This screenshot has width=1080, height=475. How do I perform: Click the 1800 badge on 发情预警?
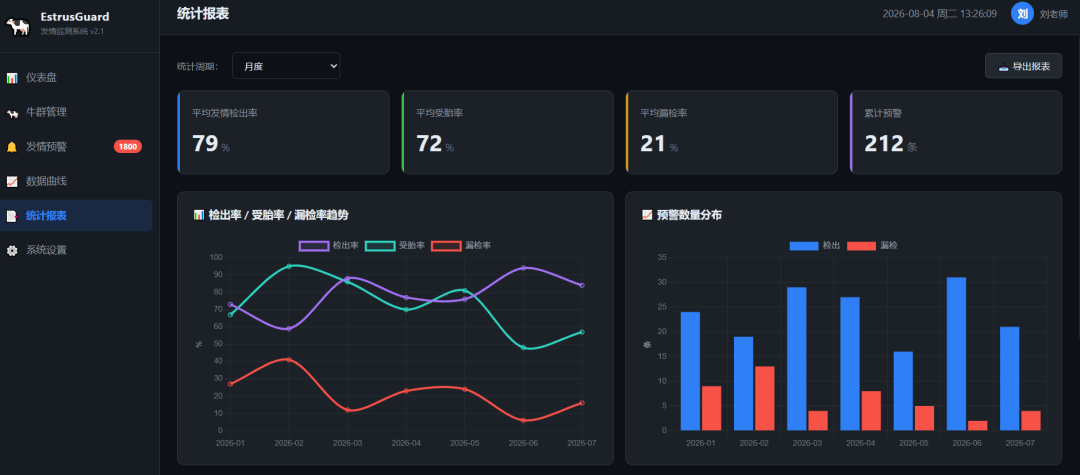(x=127, y=147)
